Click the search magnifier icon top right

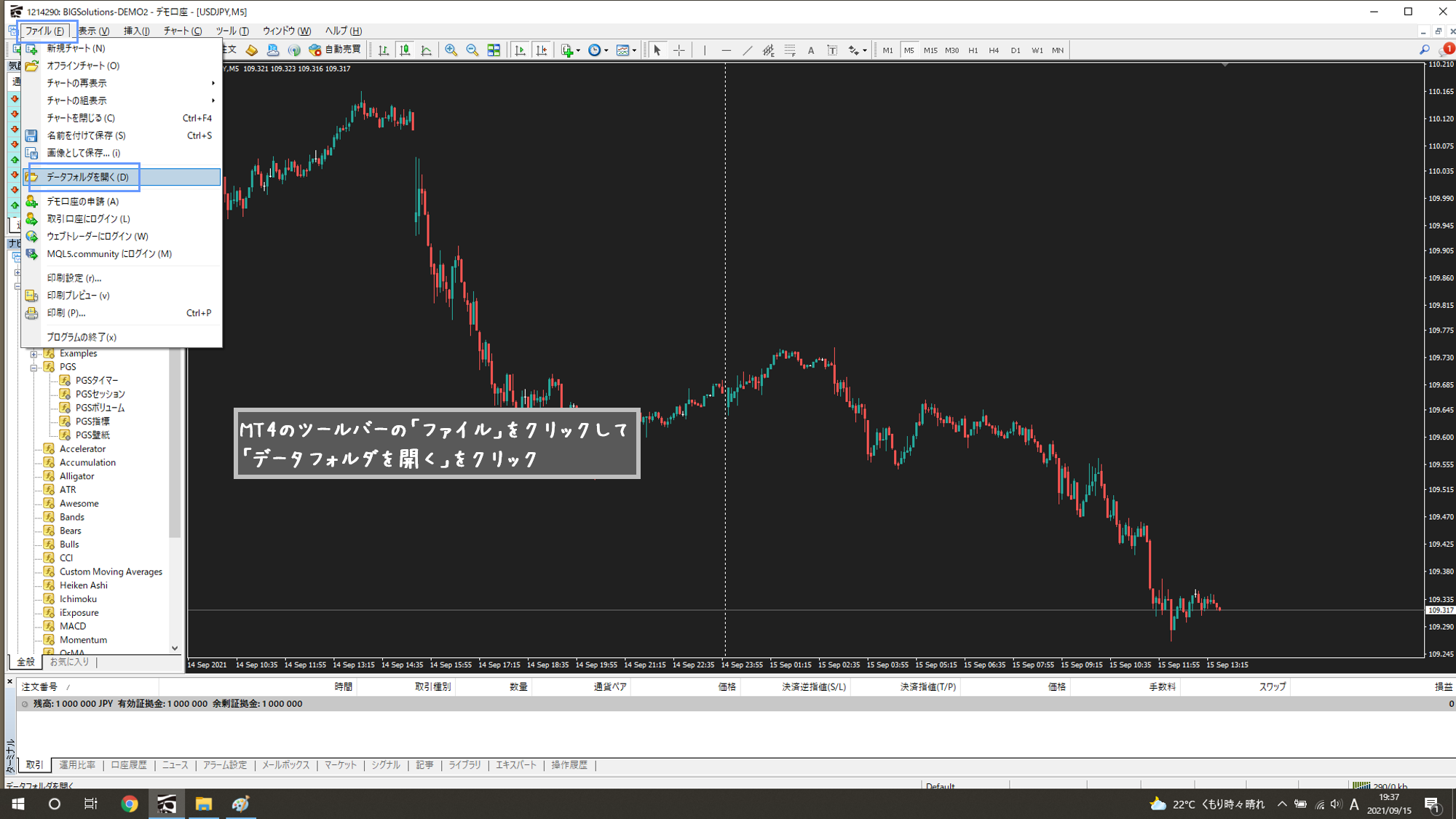1425,50
